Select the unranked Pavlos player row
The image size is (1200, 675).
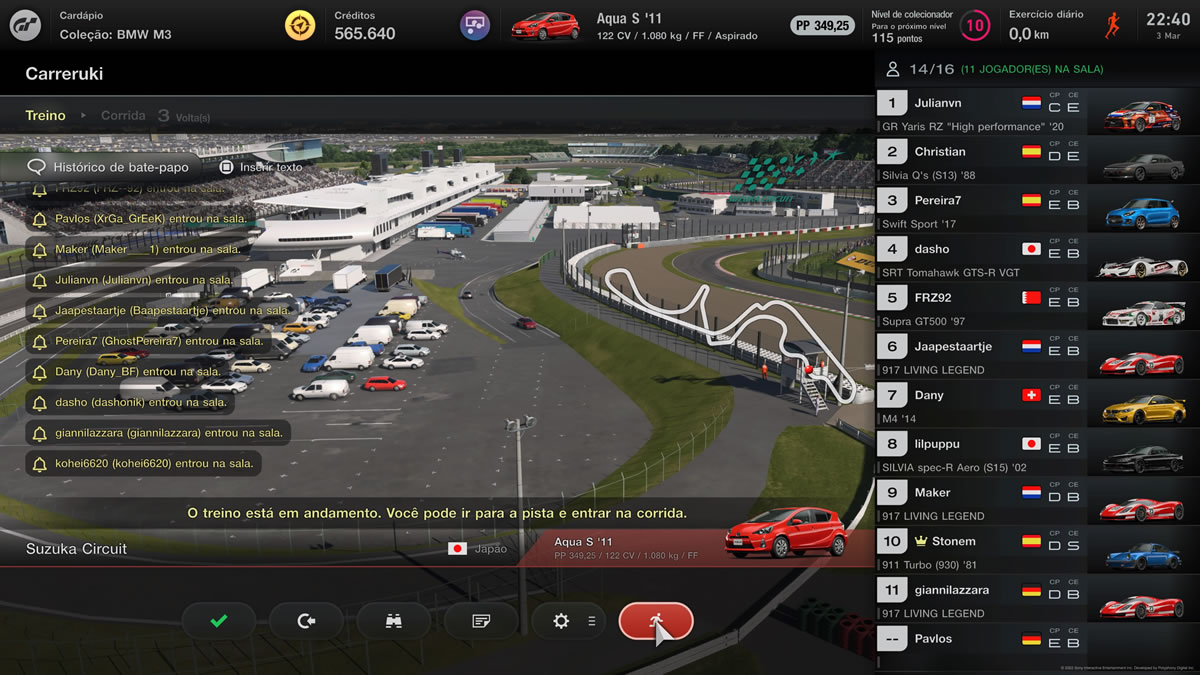pos(1037,648)
